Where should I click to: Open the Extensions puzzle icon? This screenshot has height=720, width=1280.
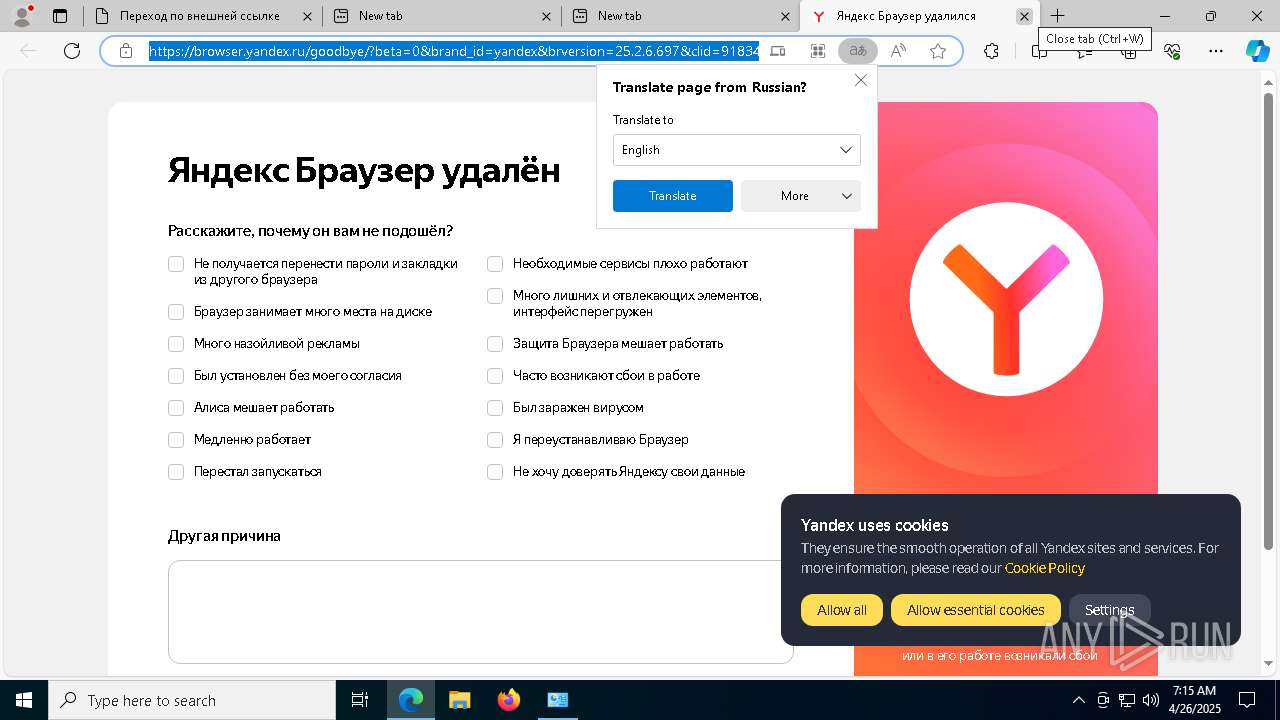tap(991, 51)
